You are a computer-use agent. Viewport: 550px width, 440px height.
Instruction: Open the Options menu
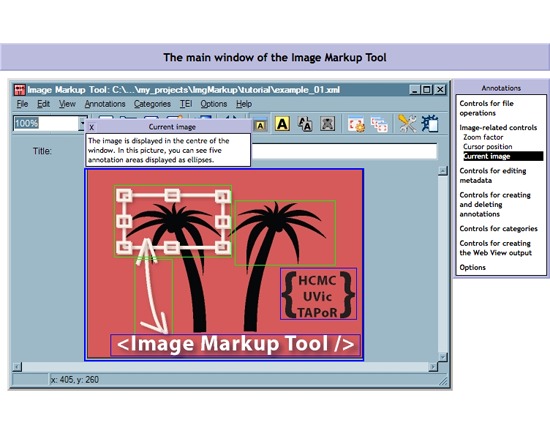(214, 104)
